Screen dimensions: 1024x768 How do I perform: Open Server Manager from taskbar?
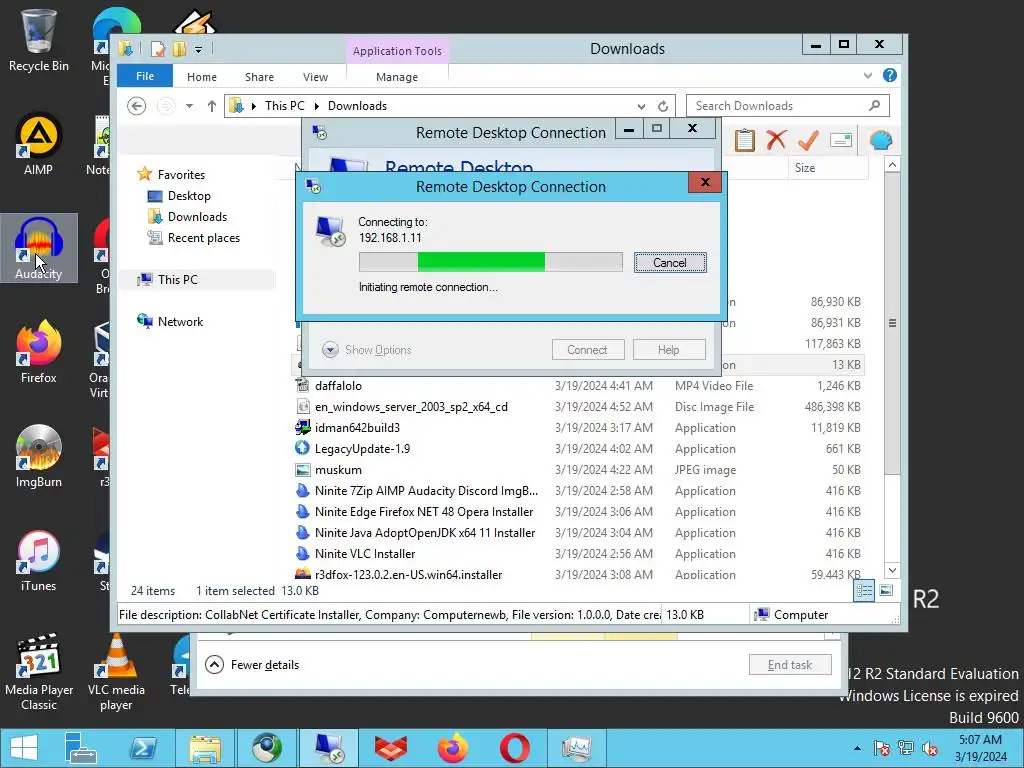(x=81, y=748)
